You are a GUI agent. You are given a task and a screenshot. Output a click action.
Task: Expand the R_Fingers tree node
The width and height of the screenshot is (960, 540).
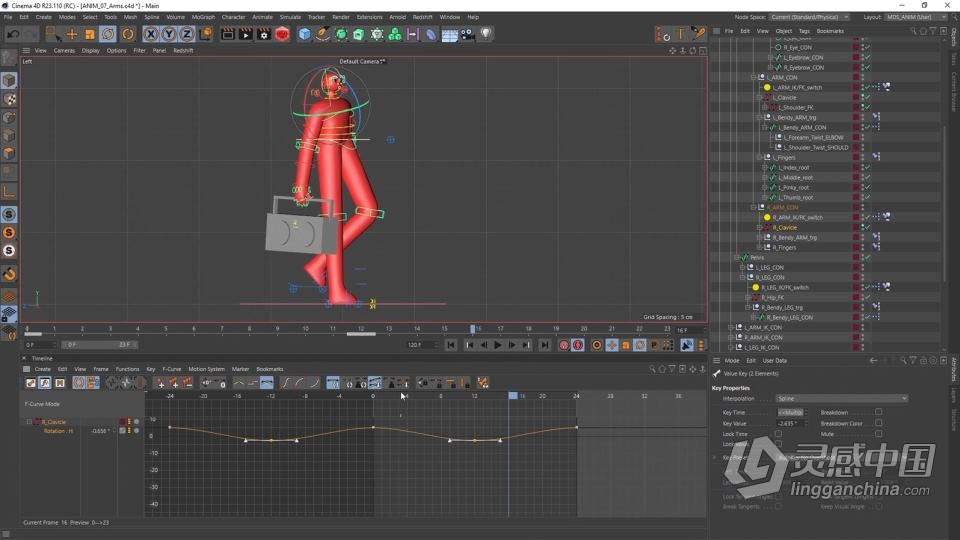pos(760,247)
